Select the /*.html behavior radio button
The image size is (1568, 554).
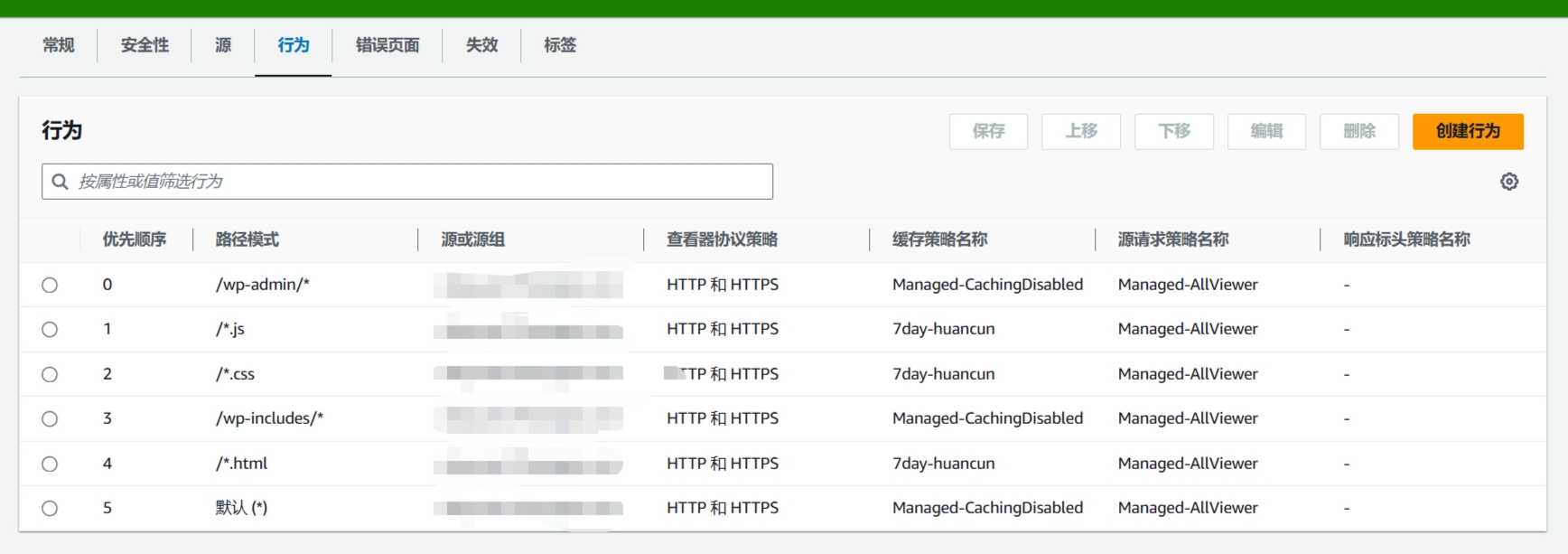50,464
